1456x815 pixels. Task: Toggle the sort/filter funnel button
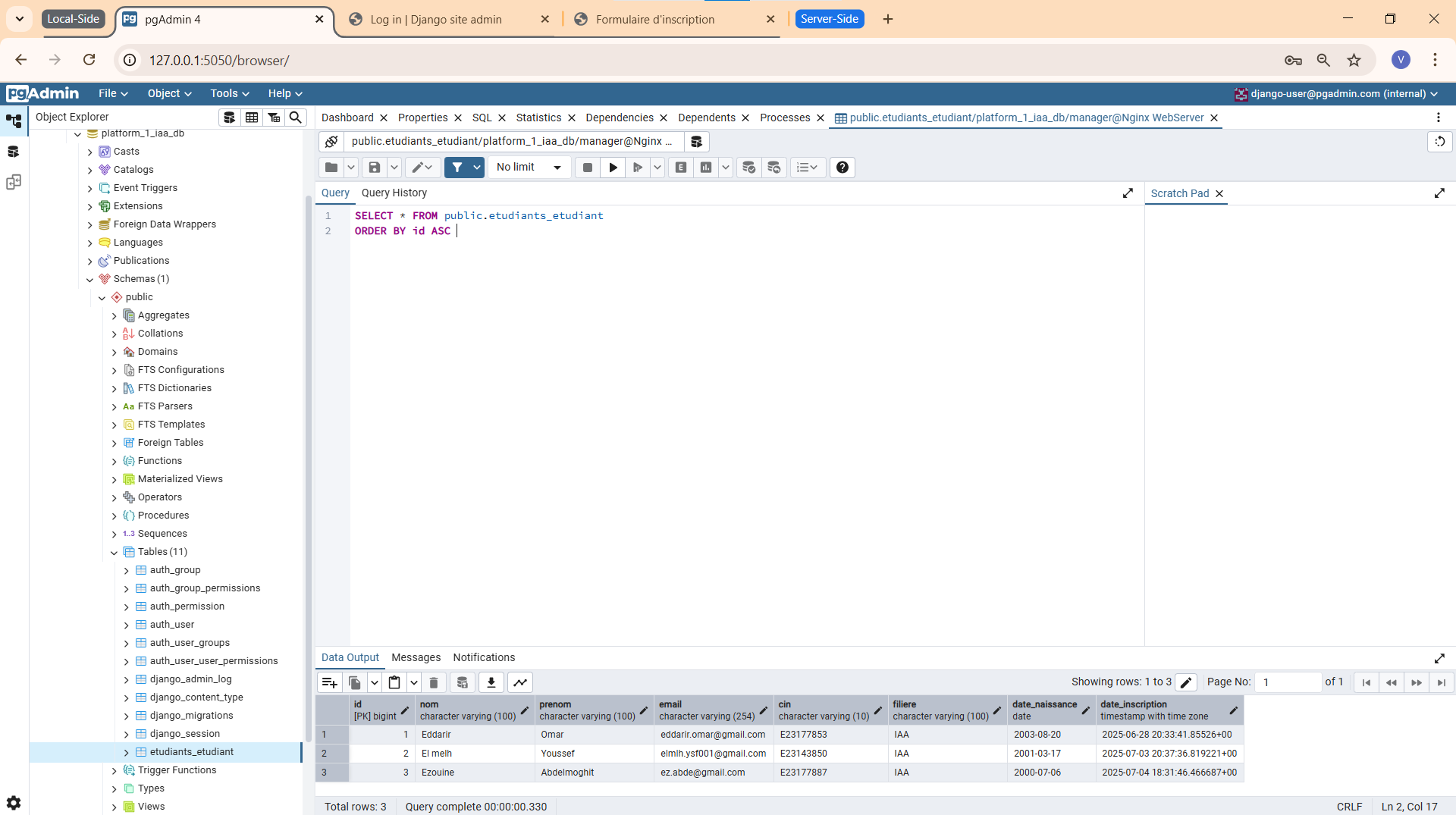457,168
